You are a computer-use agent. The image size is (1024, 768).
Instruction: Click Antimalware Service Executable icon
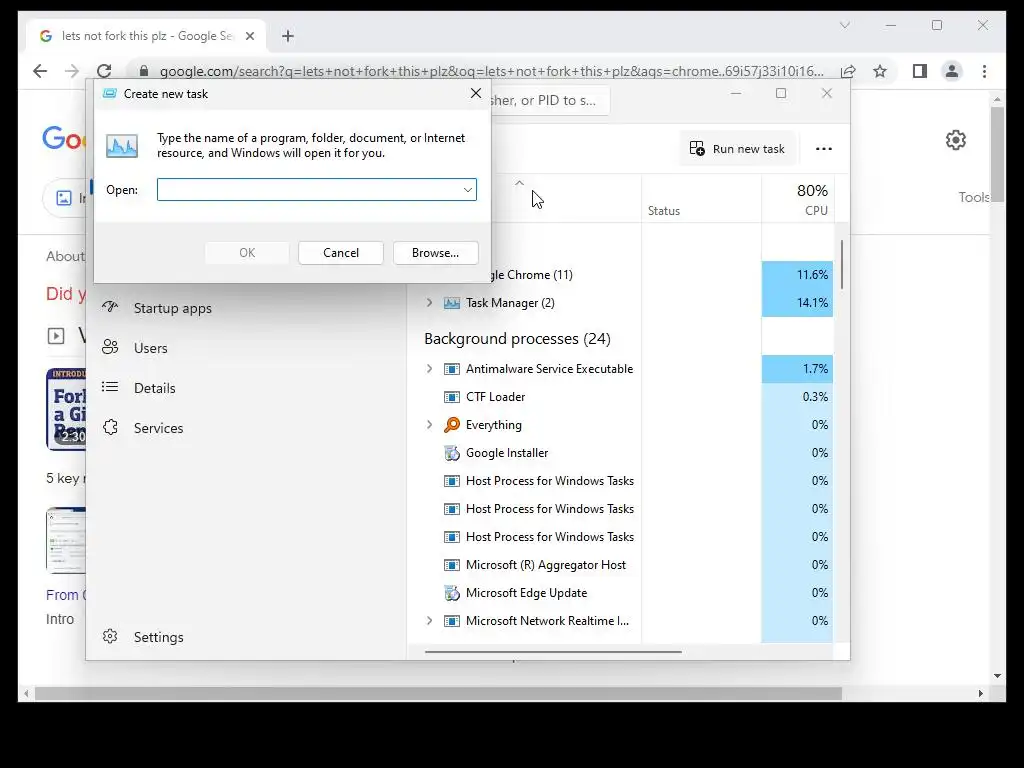tap(451, 369)
